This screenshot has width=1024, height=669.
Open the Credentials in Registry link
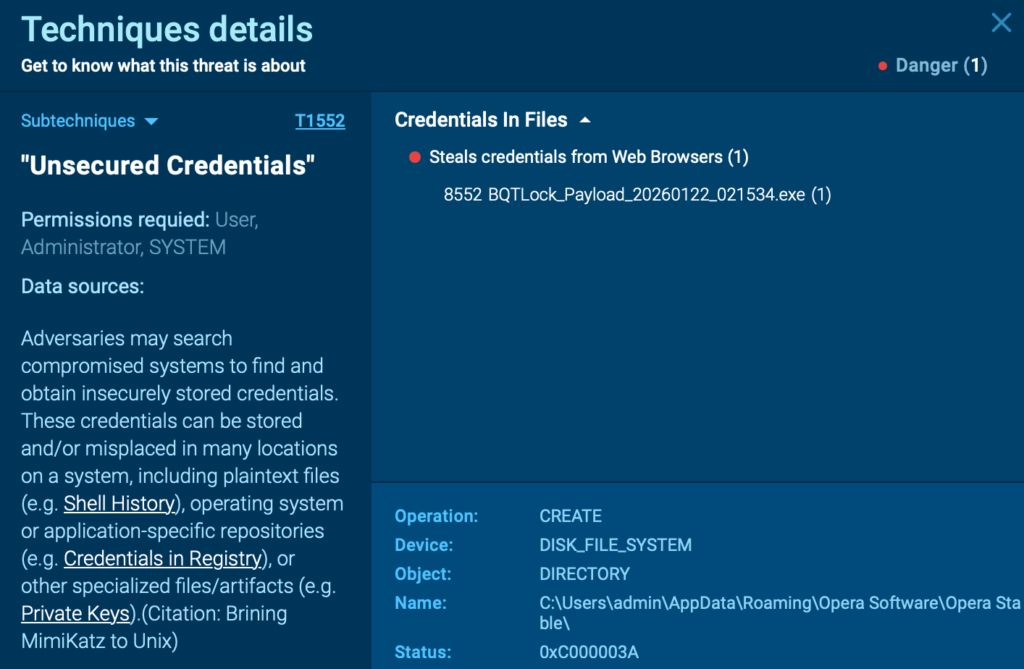[x=163, y=558]
